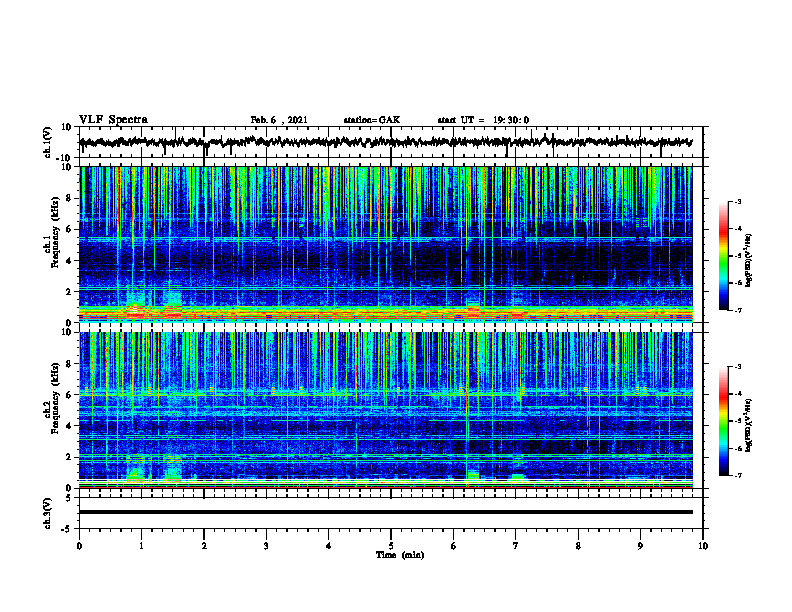This screenshot has width=792, height=612.
Task: Click tick label "10" on the Time axis
Action: pos(703,546)
